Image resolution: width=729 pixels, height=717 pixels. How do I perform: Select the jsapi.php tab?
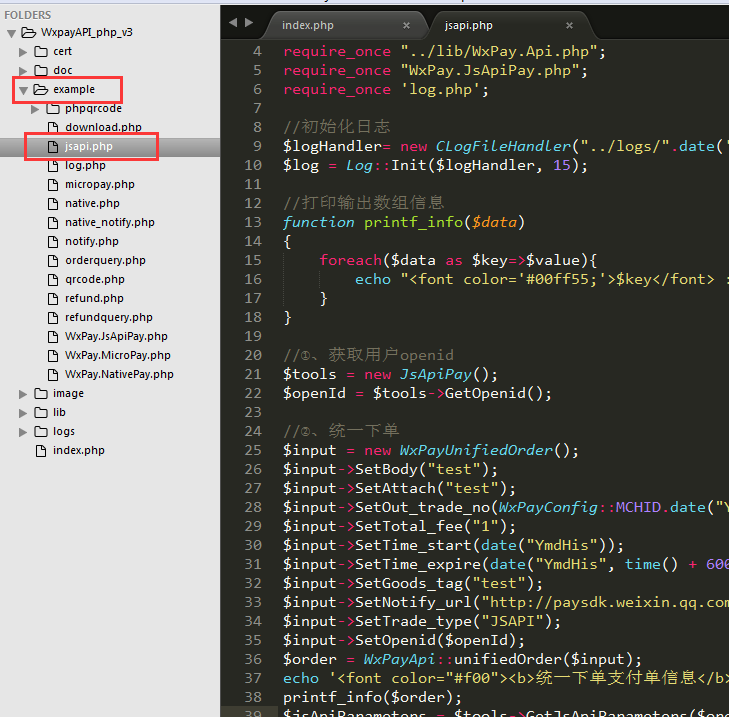tap(469, 25)
